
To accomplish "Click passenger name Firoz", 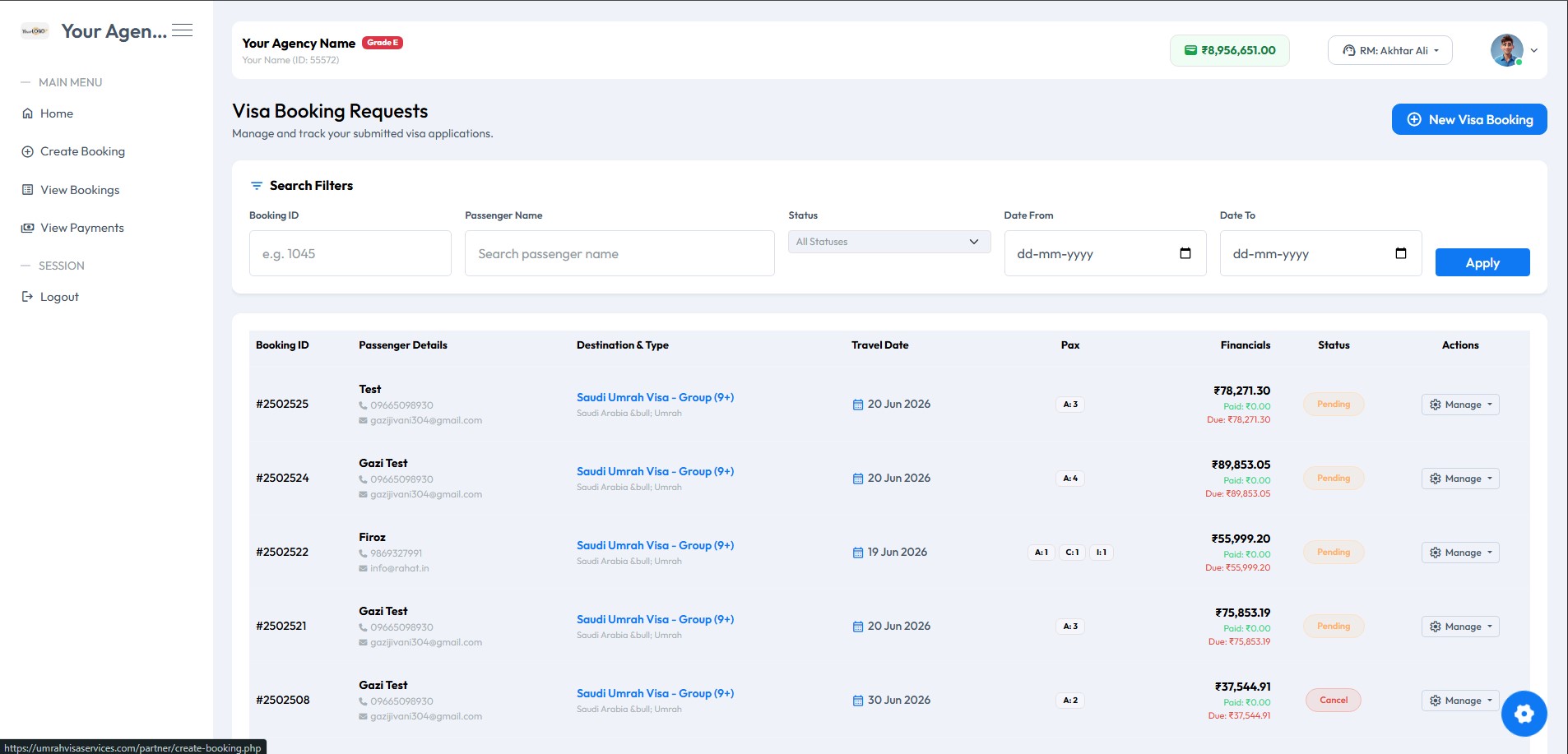I will click(x=372, y=537).
